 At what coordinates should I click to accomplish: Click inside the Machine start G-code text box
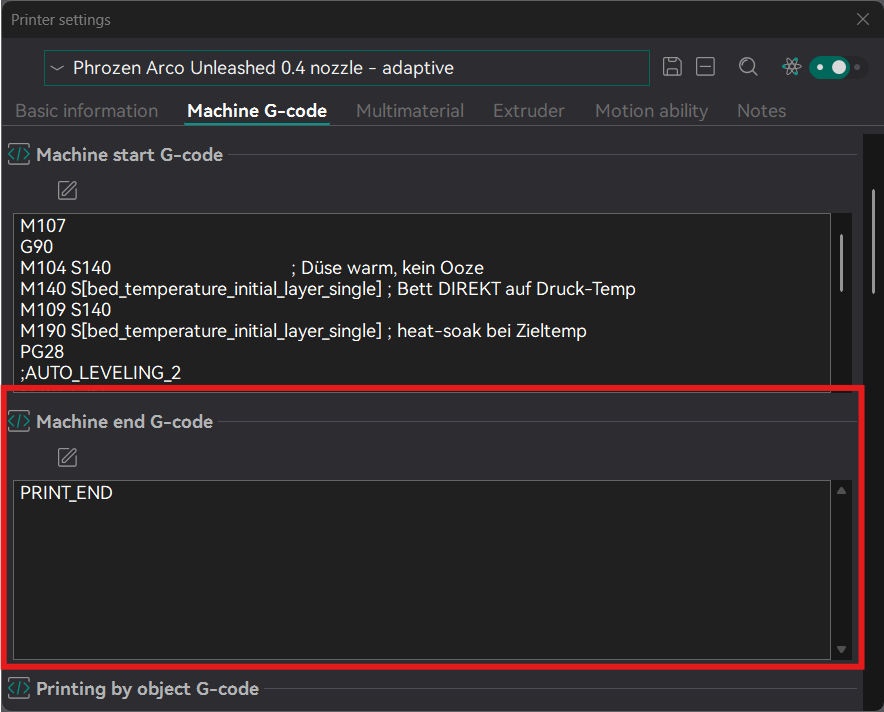pyautogui.click(x=422, y=302)
